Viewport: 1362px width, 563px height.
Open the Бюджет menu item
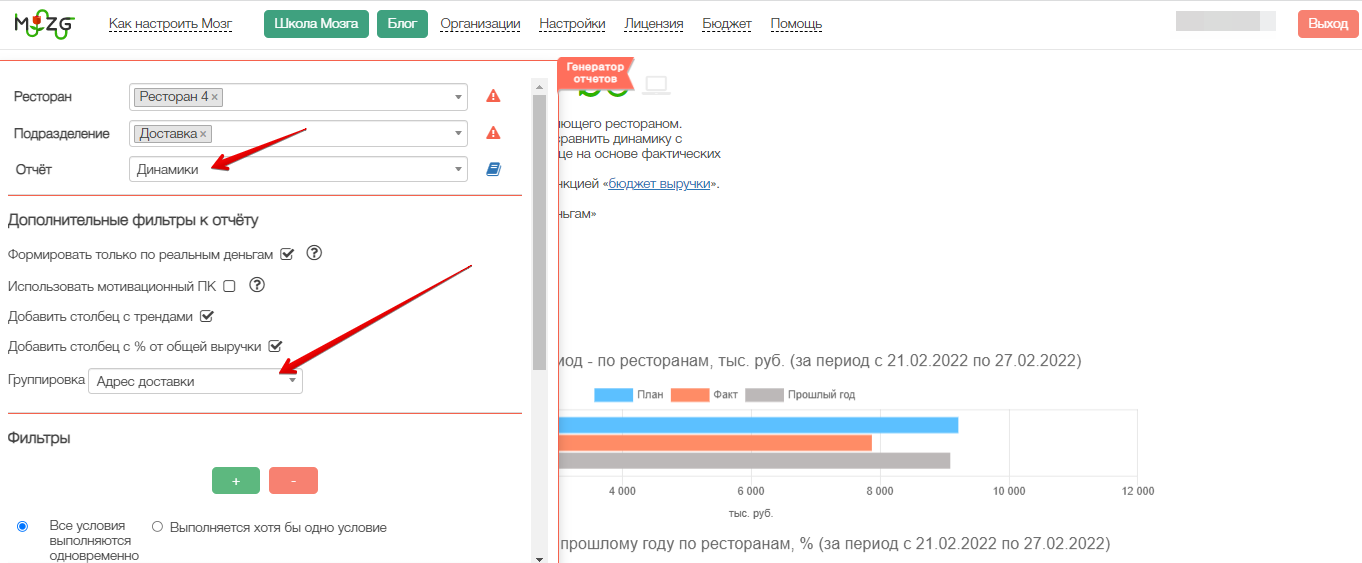(727, 24)
